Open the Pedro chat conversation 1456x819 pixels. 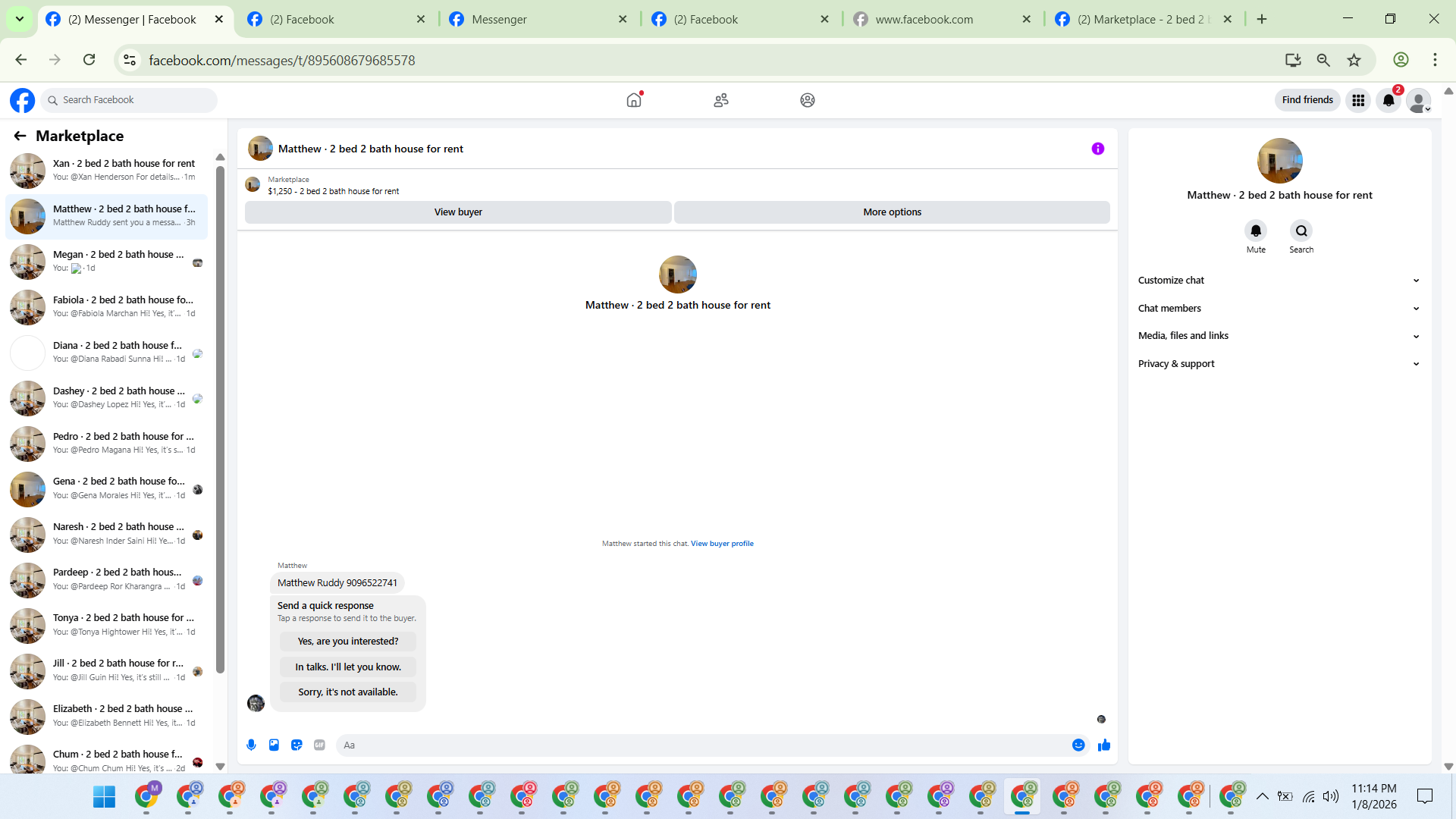[106, 444]
